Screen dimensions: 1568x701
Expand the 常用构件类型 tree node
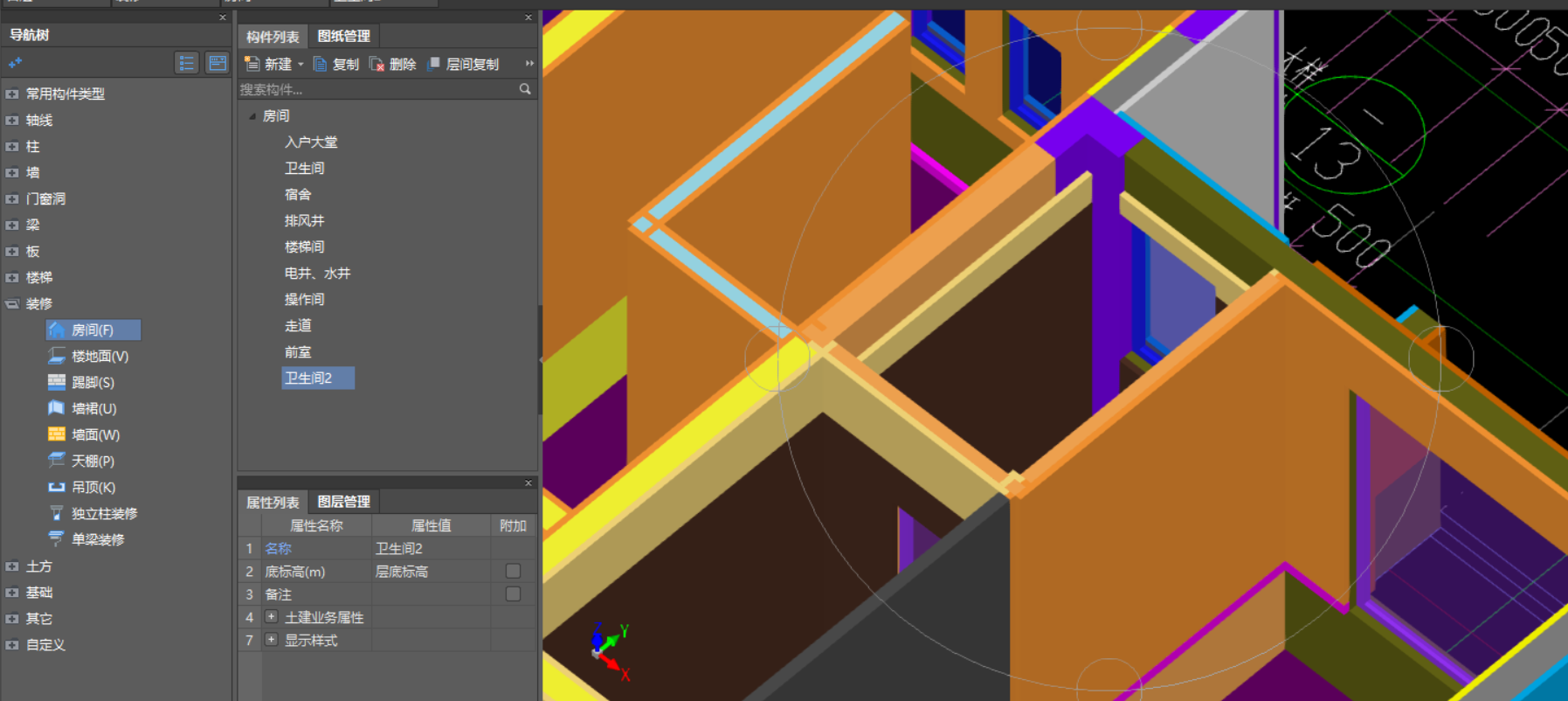pos(12,94)
